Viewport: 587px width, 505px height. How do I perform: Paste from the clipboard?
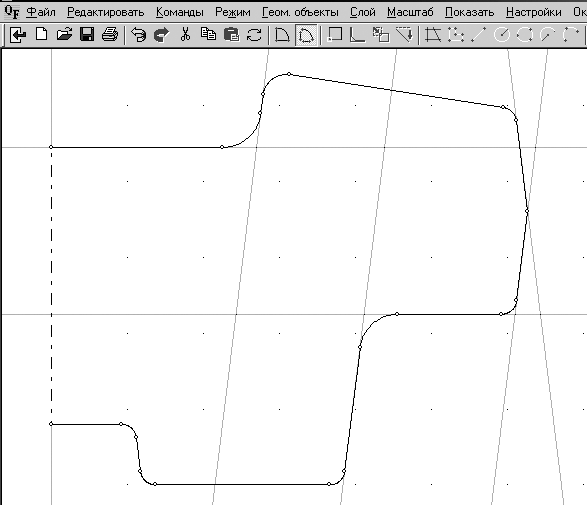point(231,35)
